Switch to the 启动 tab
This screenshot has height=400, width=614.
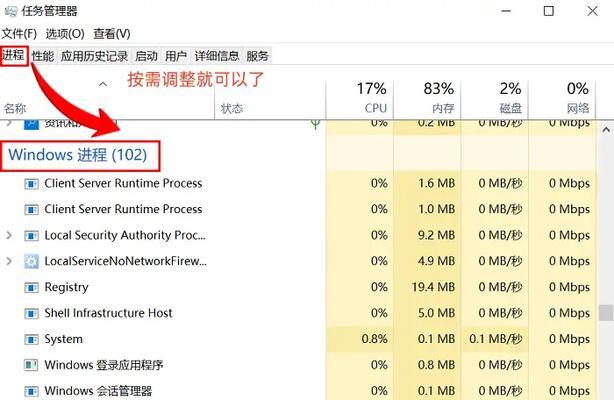click(146, 56)
